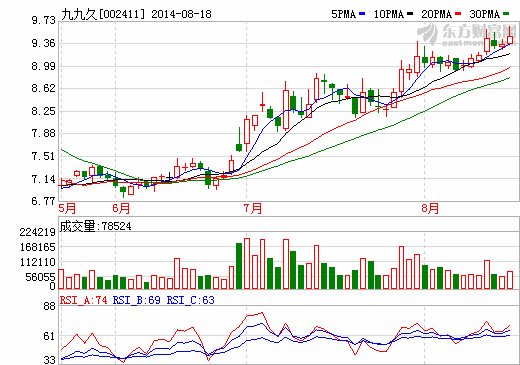520x365 pixels.
Task: Select the 8月 month marker
Action: (430, 208)
